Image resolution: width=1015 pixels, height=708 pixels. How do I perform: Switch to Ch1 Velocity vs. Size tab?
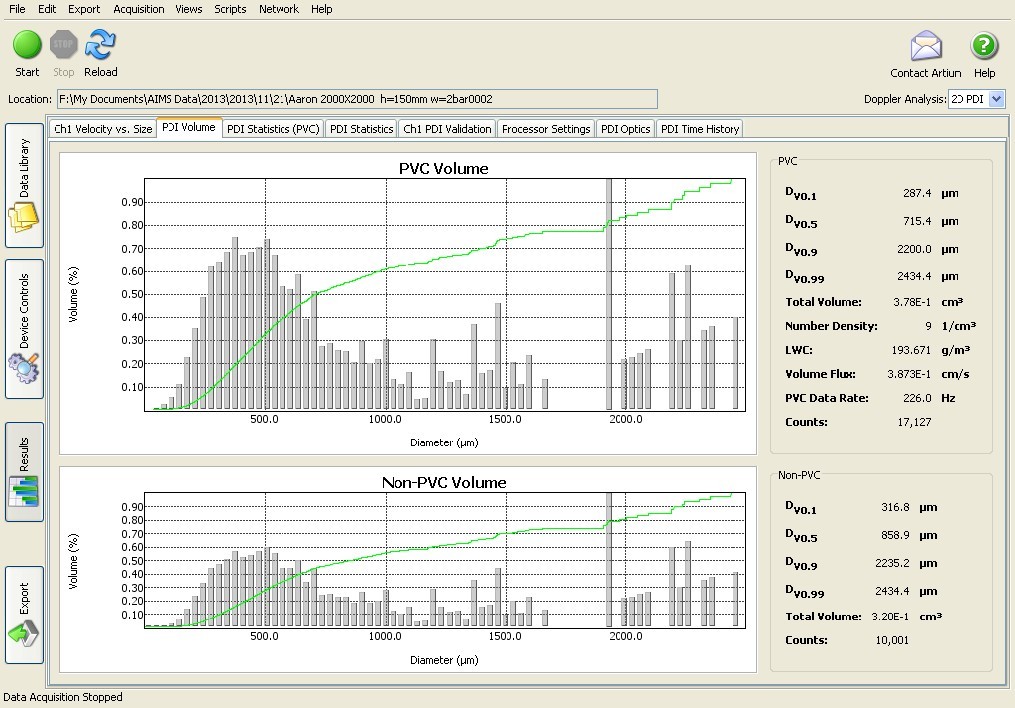pyautogui.click(x=103, y=129)
